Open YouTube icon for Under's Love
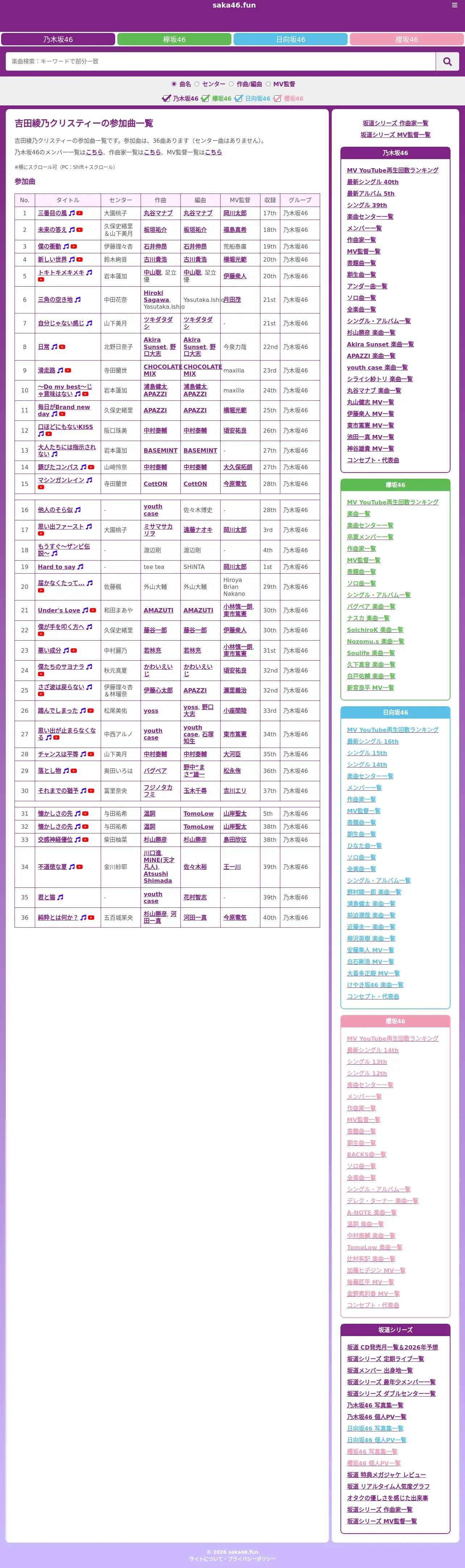This screenshot has width=465, height=1568. tap(93, 611)
